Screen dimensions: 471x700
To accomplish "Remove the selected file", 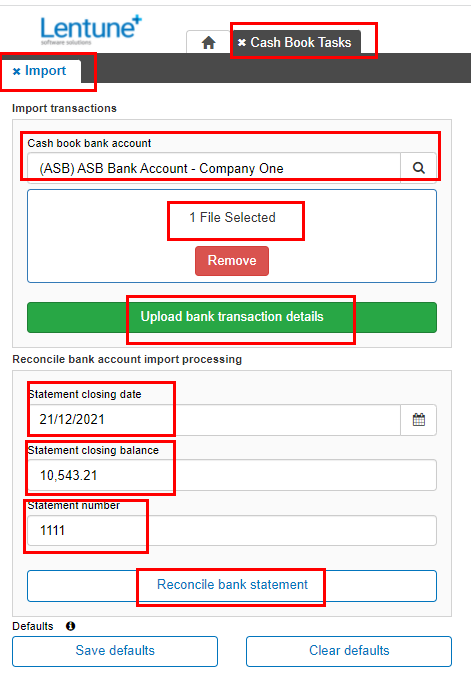I will (x=232, y=261).
